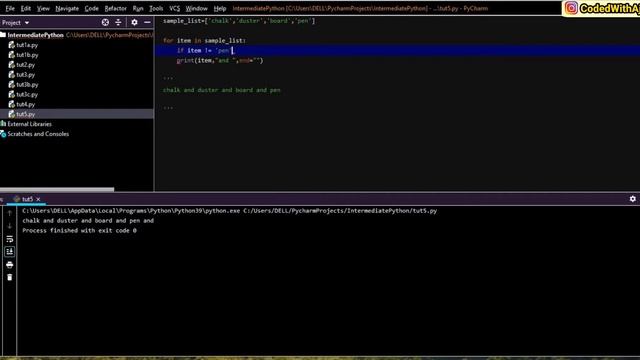Click the print icon in Run console
This screenshot has width=640, height=360.
coord(10,265)
